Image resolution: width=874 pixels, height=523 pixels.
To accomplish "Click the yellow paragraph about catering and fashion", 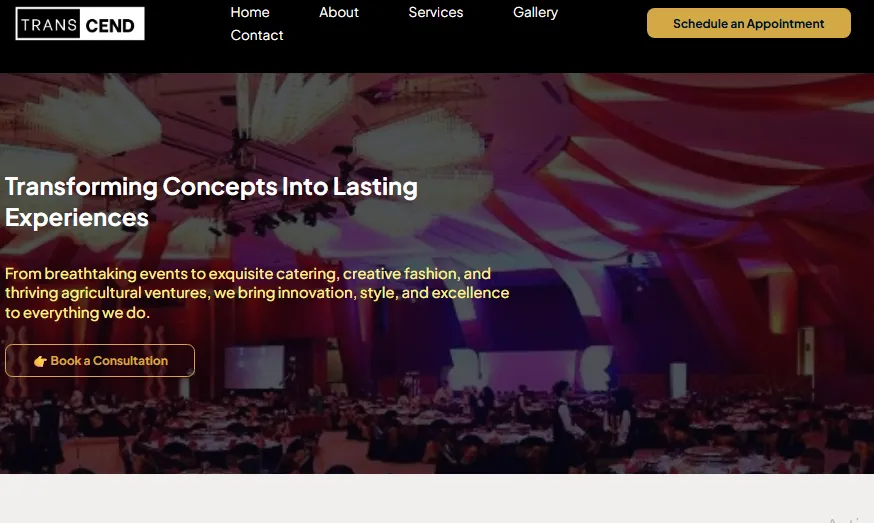I will [x=257, y=293].
